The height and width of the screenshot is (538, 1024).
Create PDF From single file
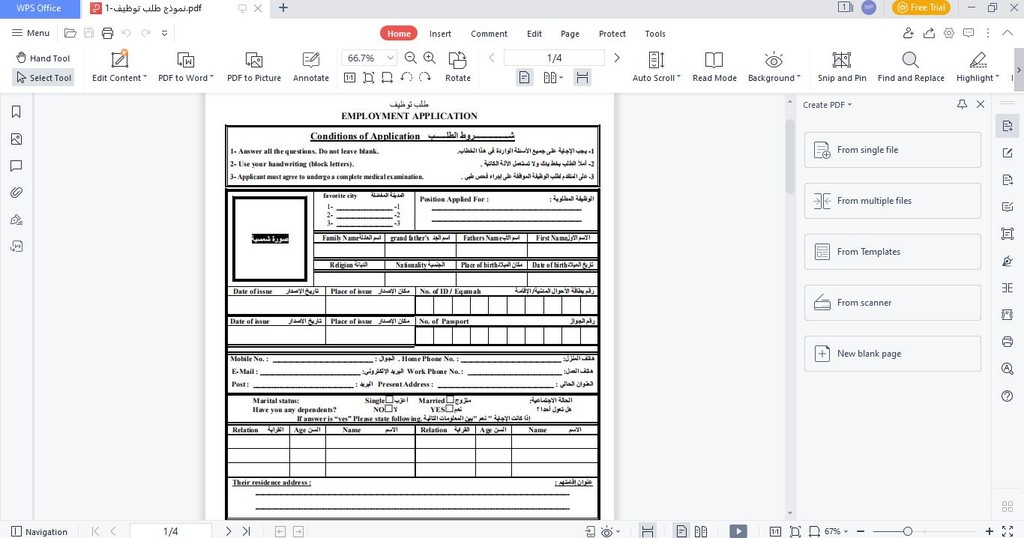tap(892, 150)
